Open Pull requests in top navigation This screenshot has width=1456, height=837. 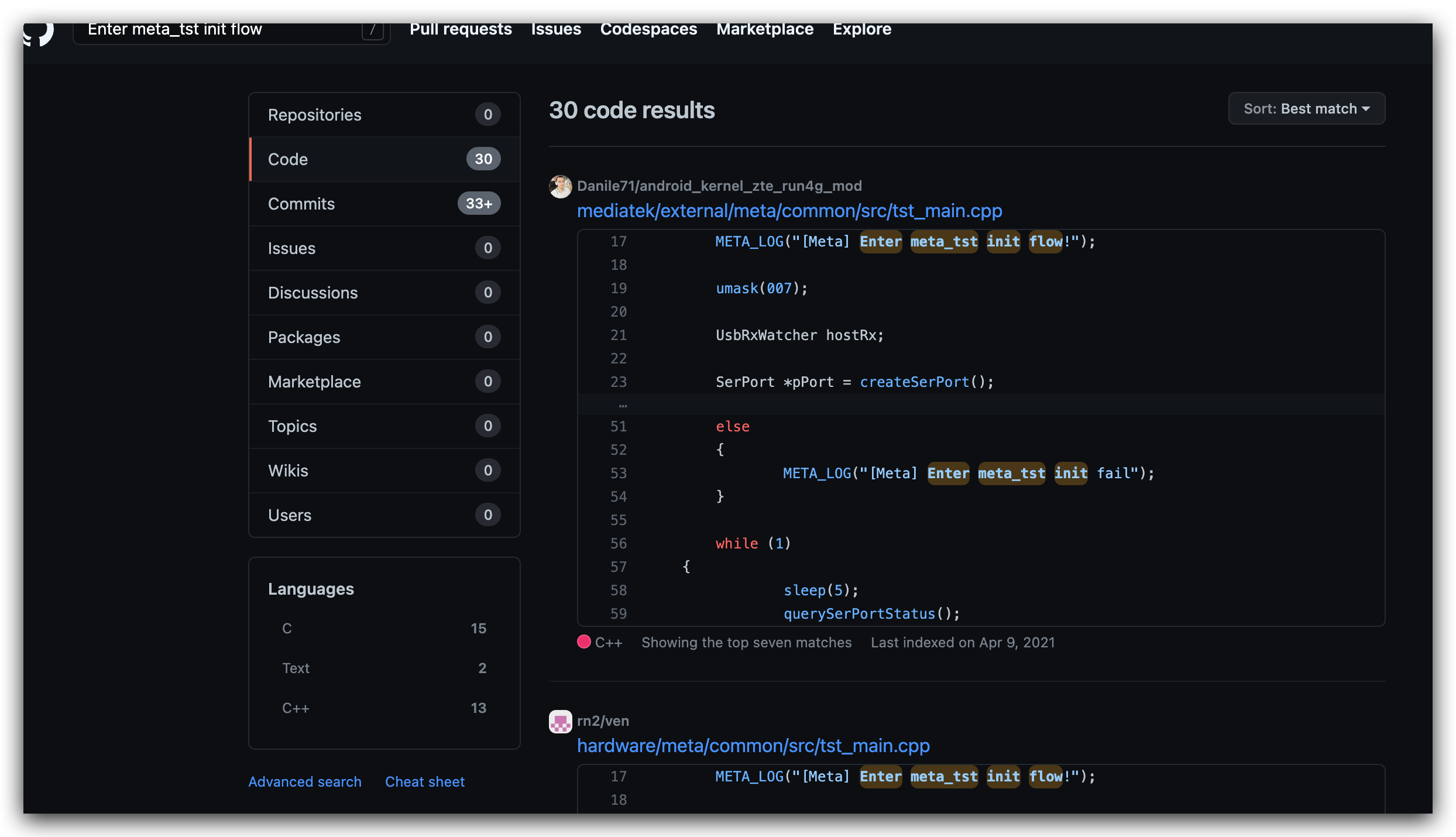coord(461,29)
